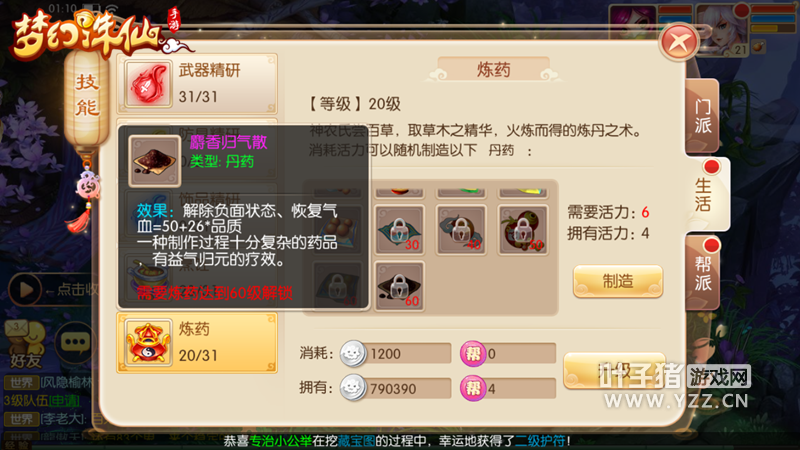Tap the locked level 40 medicine item
Viewport: 800px width, 450px height.
pyautogui.click(x=461, y=230)
